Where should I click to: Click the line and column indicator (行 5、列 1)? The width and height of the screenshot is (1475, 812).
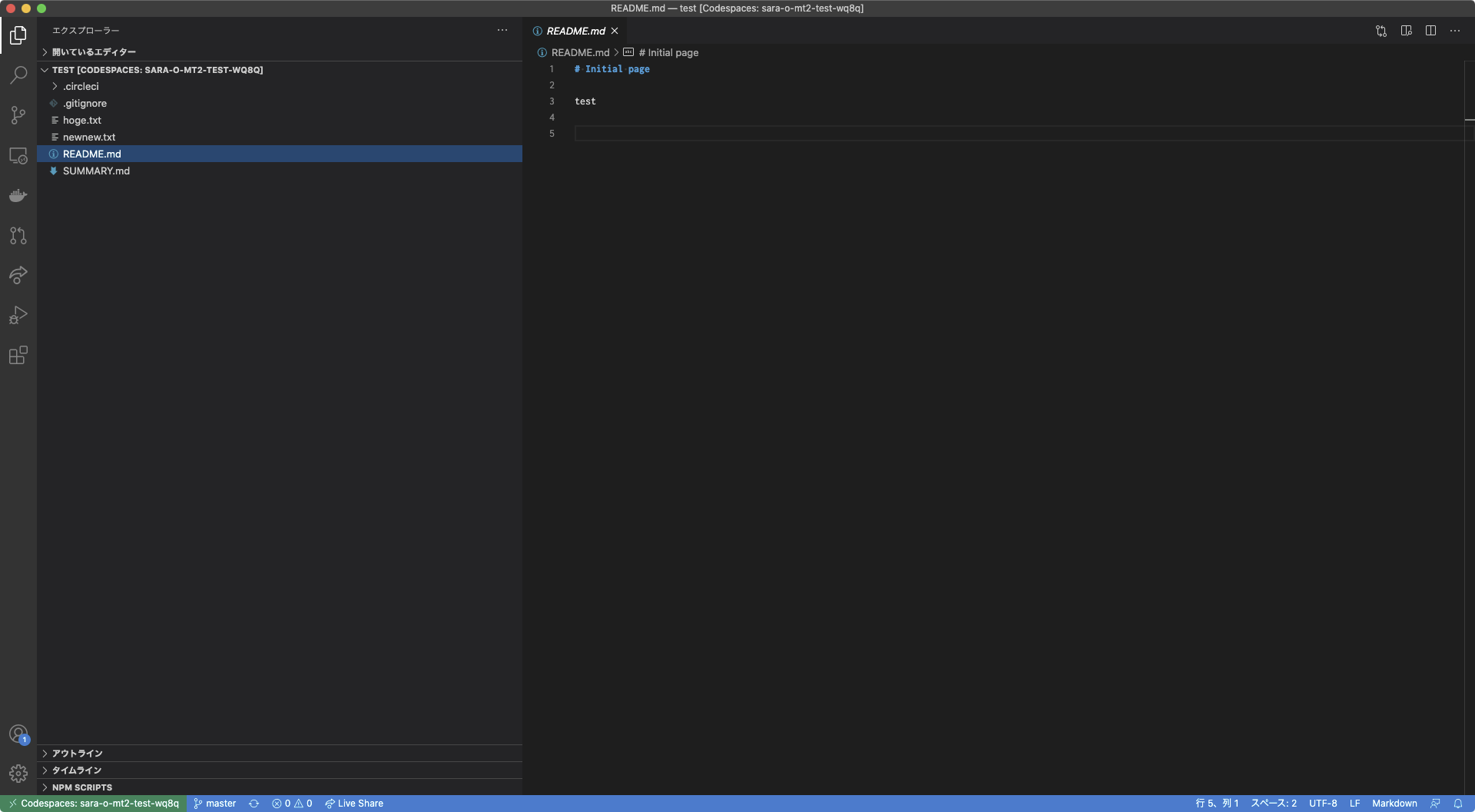click(1217, 804)
